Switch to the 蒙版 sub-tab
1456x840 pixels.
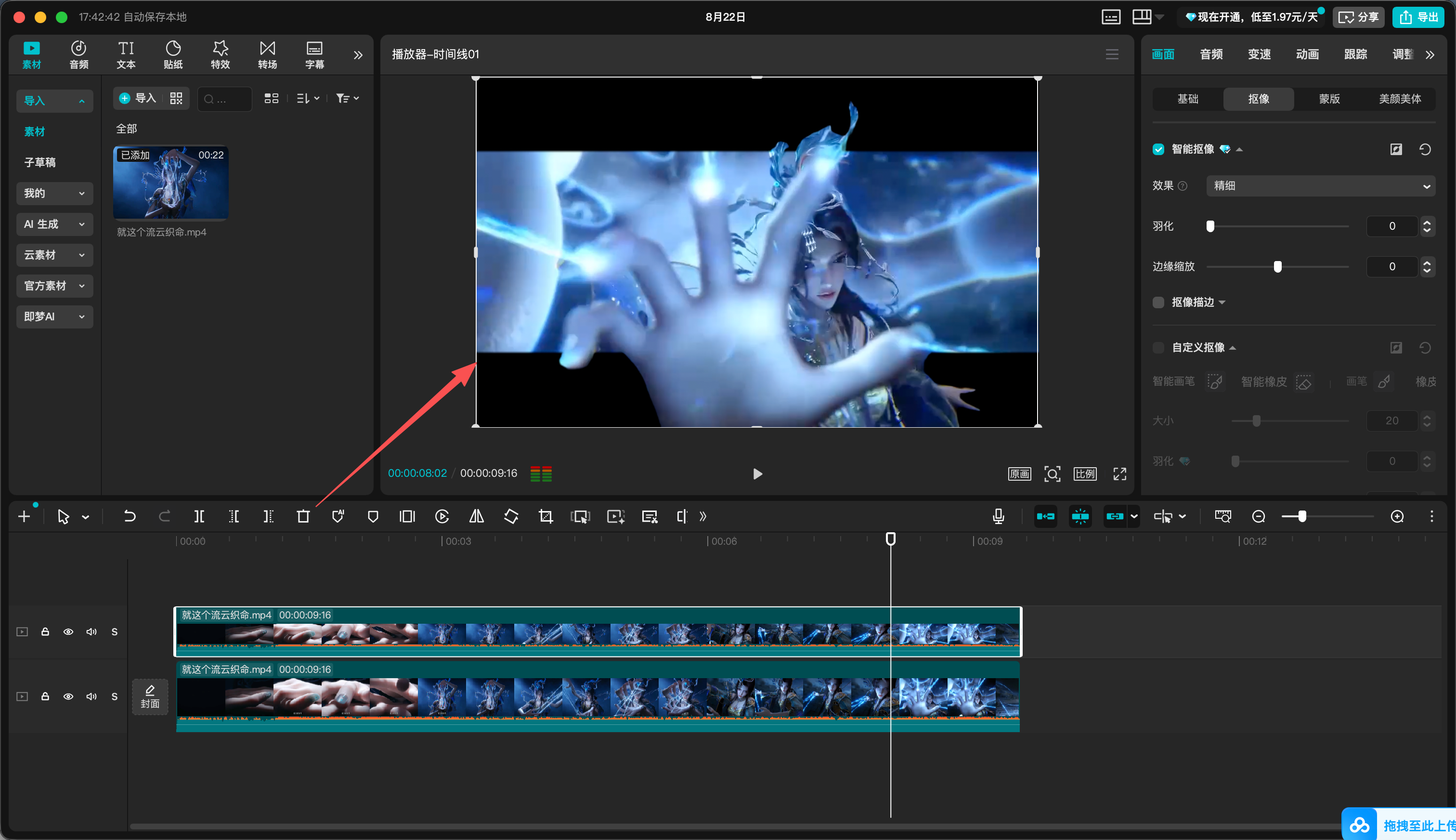click(x=1329, y=99)
